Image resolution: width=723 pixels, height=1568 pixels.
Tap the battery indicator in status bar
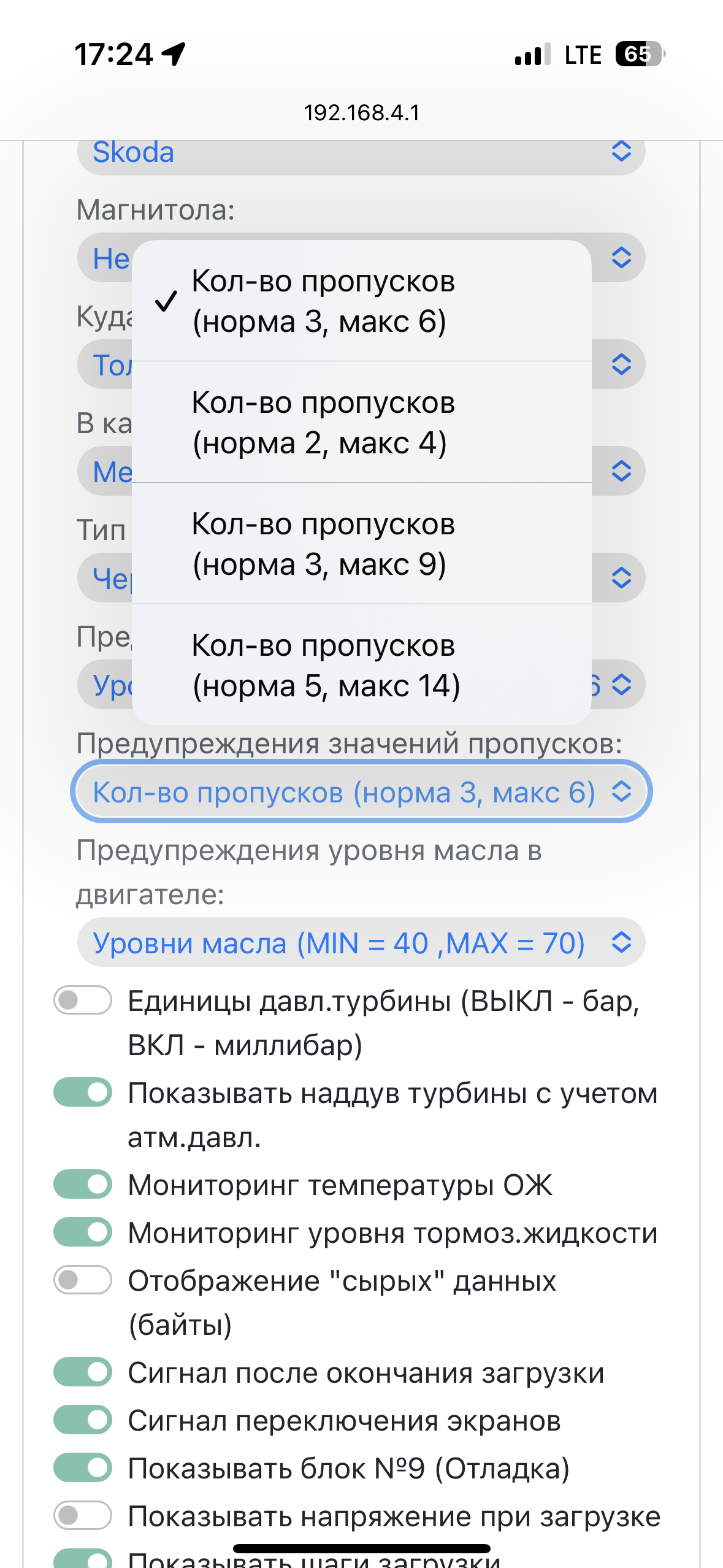(x=640, y=54)
